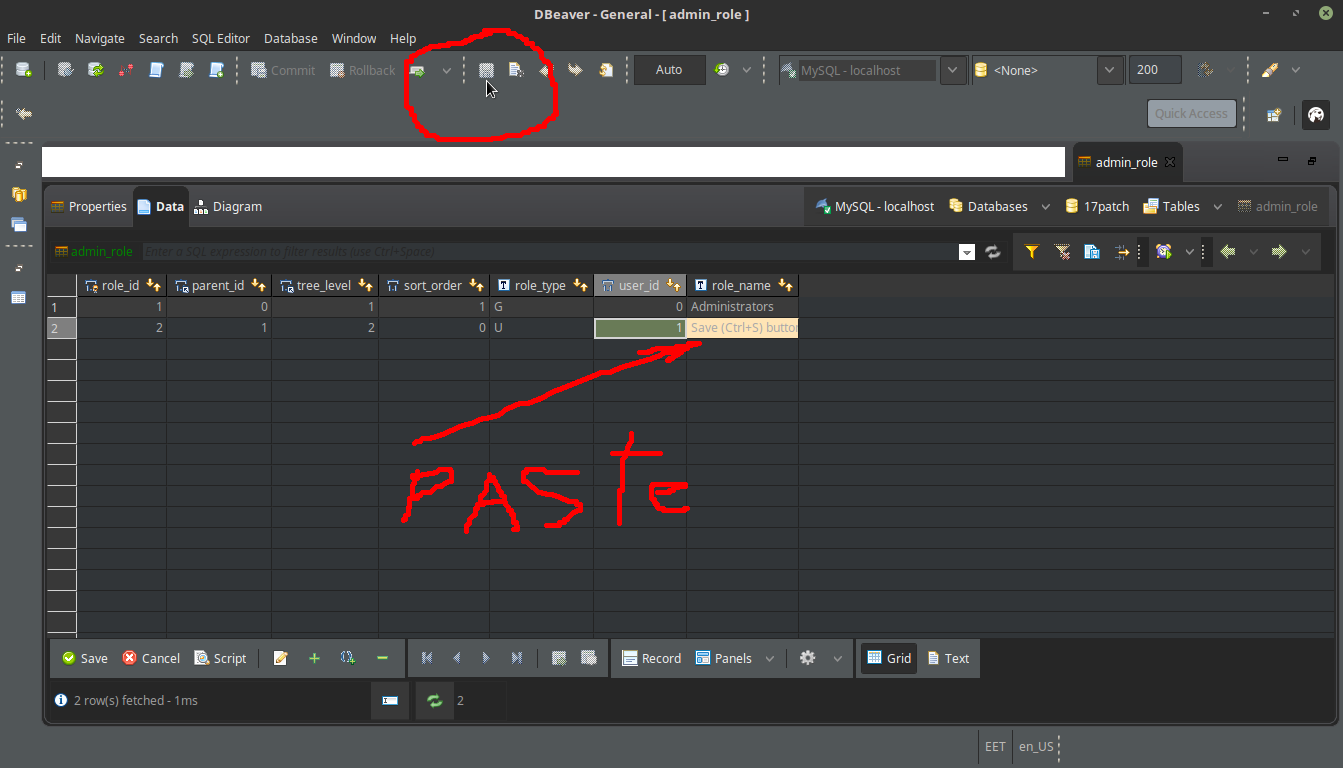Expand the Databases navigation dropdown
The width and height of the screenshot is (1343, 768).
[x=1046, y=206]
